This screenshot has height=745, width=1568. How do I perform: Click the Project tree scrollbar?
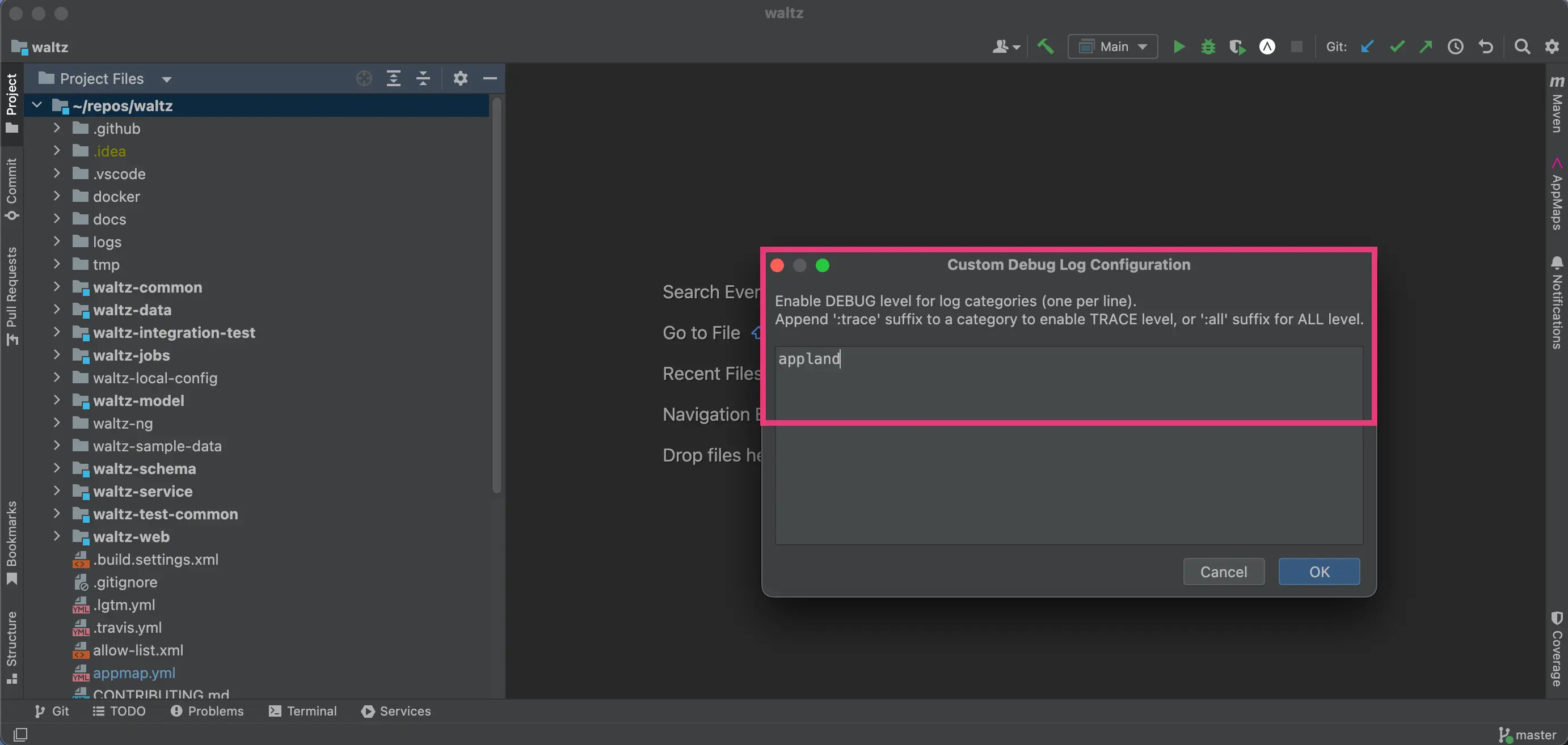pos(497,295)
